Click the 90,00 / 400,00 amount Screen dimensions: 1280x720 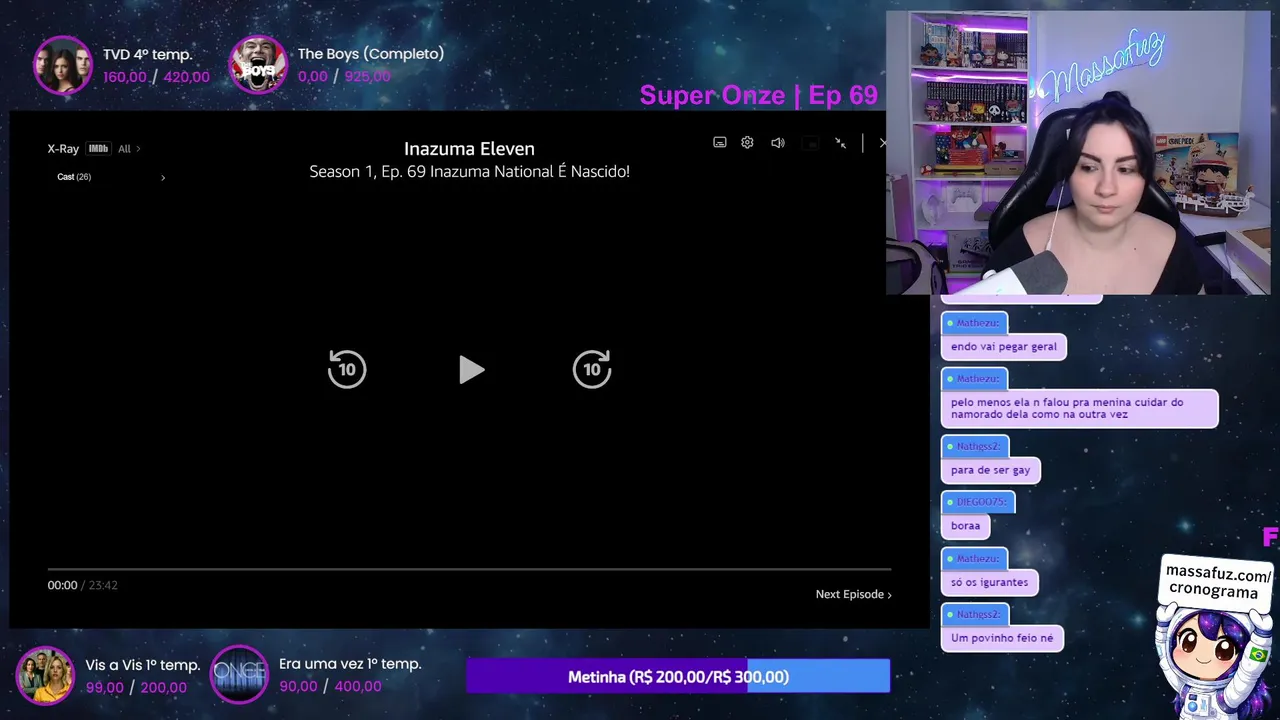coord(330,686)
